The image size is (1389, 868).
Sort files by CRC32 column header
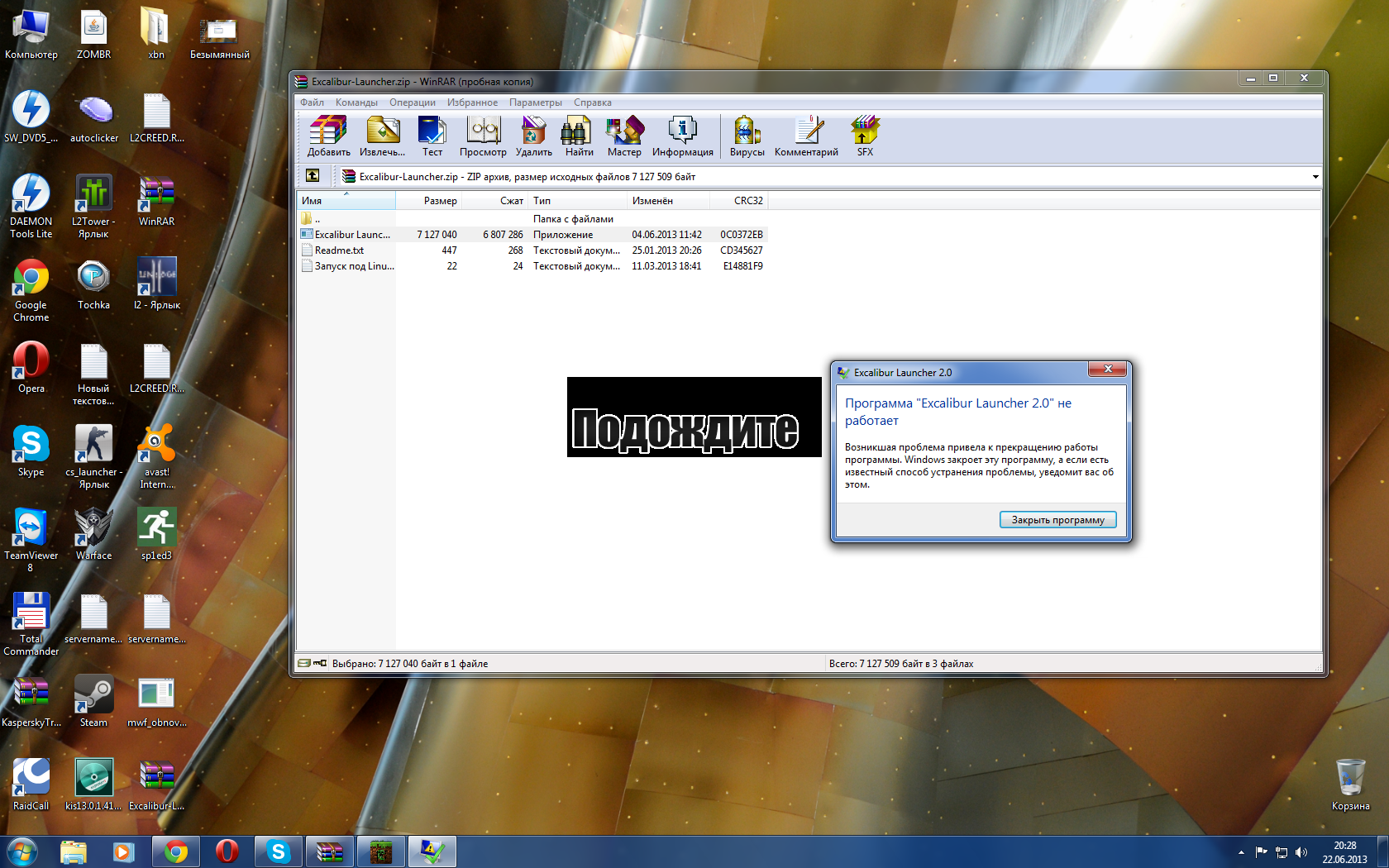738,201
